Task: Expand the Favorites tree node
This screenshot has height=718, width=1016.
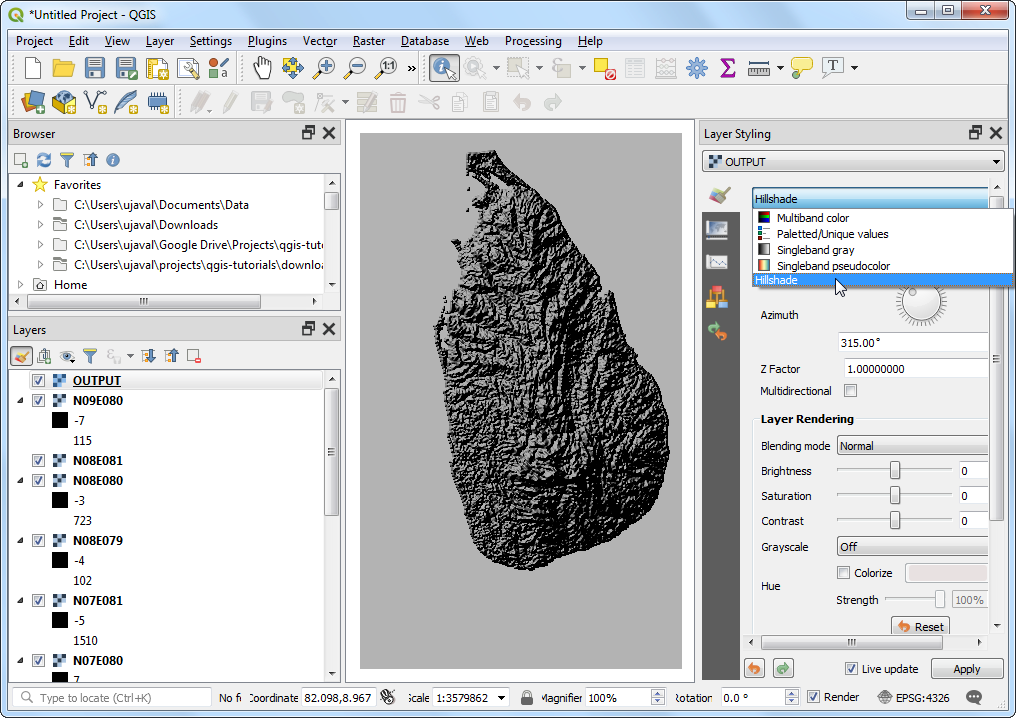Action: tap(21, 185)
